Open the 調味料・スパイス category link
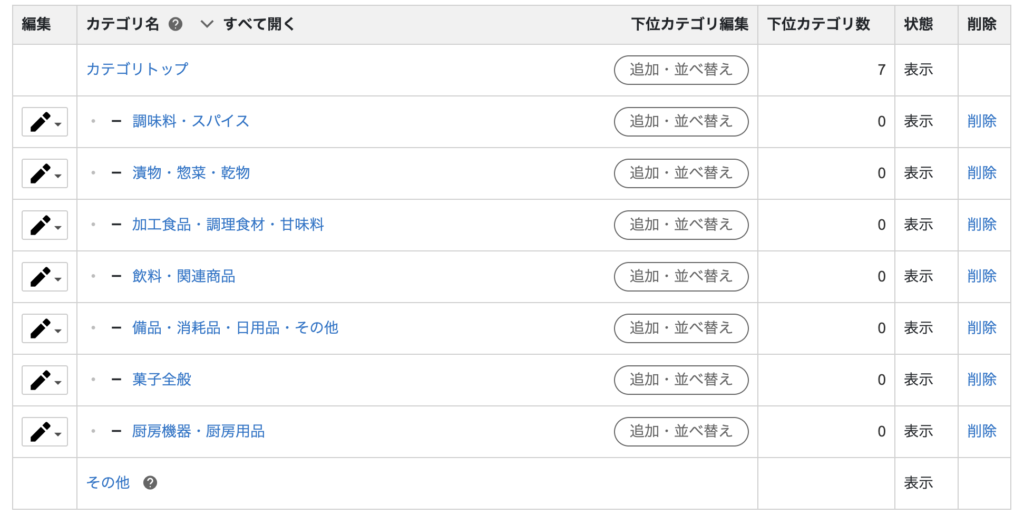Viewport: 1024px width, 524px height. click(x=191, y=121)
